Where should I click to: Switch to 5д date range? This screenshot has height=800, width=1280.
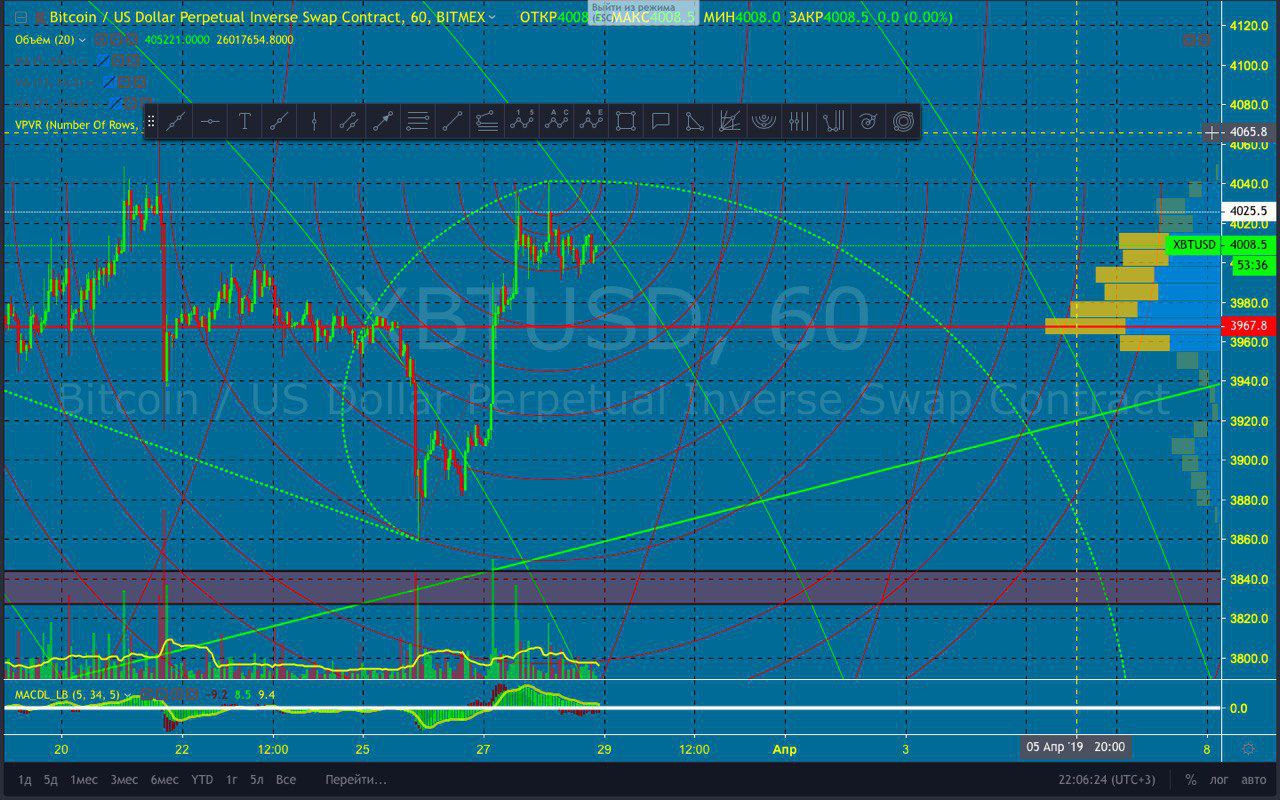click(50, 780)
